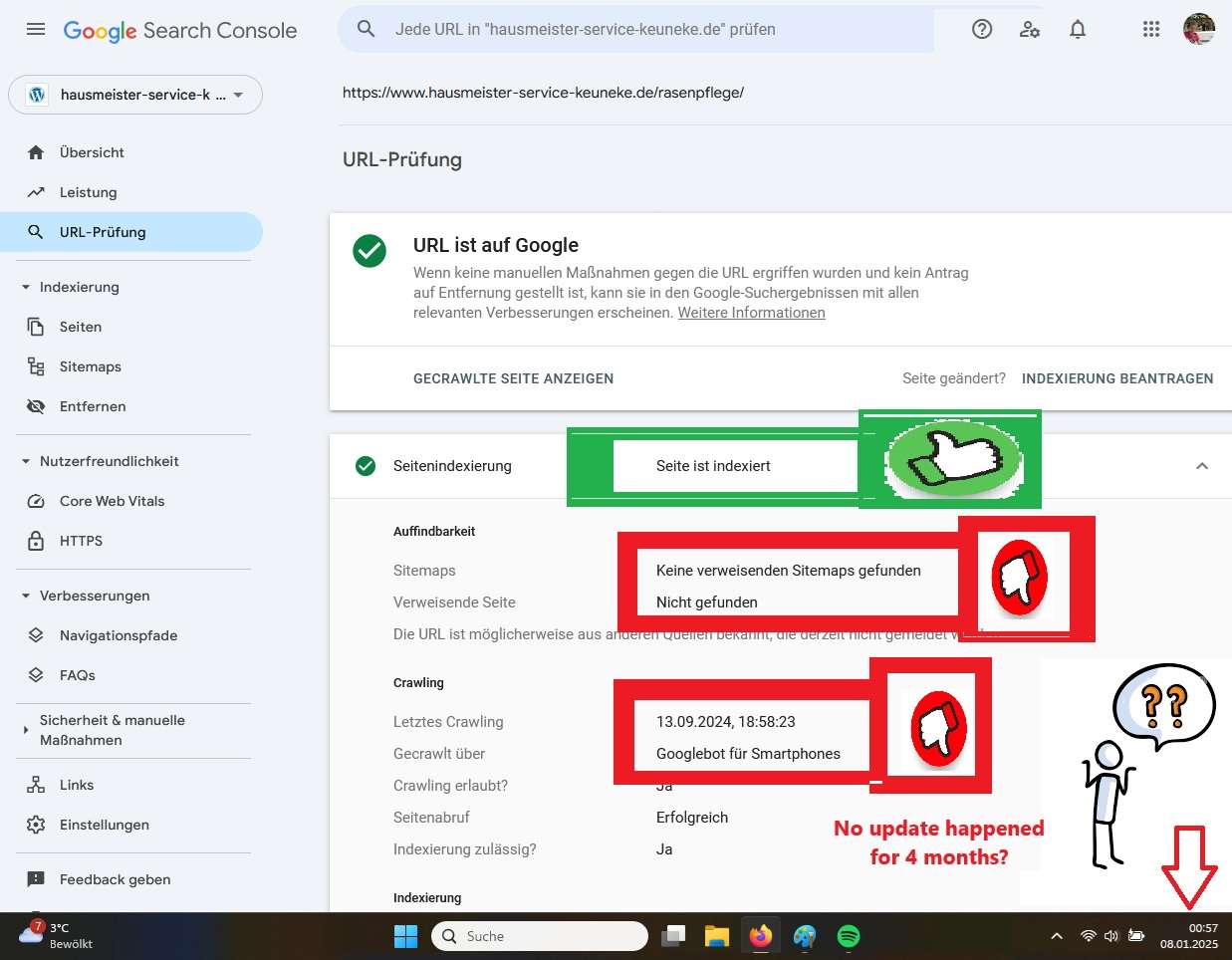The image size is (1232, 960).
Task: Open the Links report
Action: point(131,785)
